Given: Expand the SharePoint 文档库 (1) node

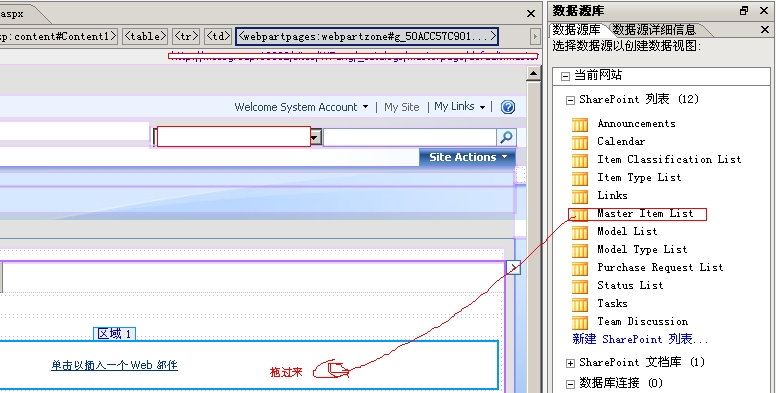Looking at the screenshot, I should point(570,363).
